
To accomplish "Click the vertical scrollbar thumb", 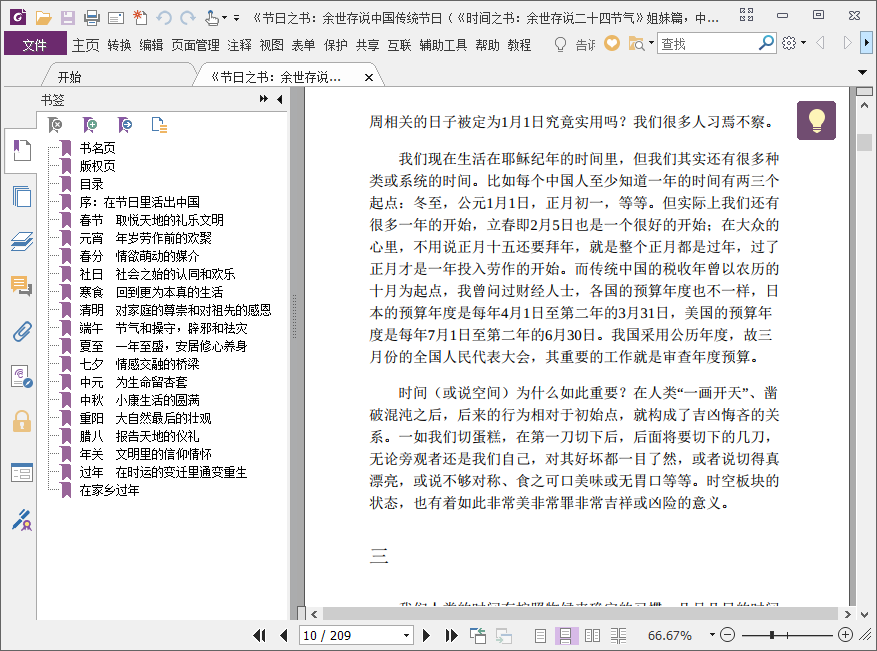I will coord(864,142).
